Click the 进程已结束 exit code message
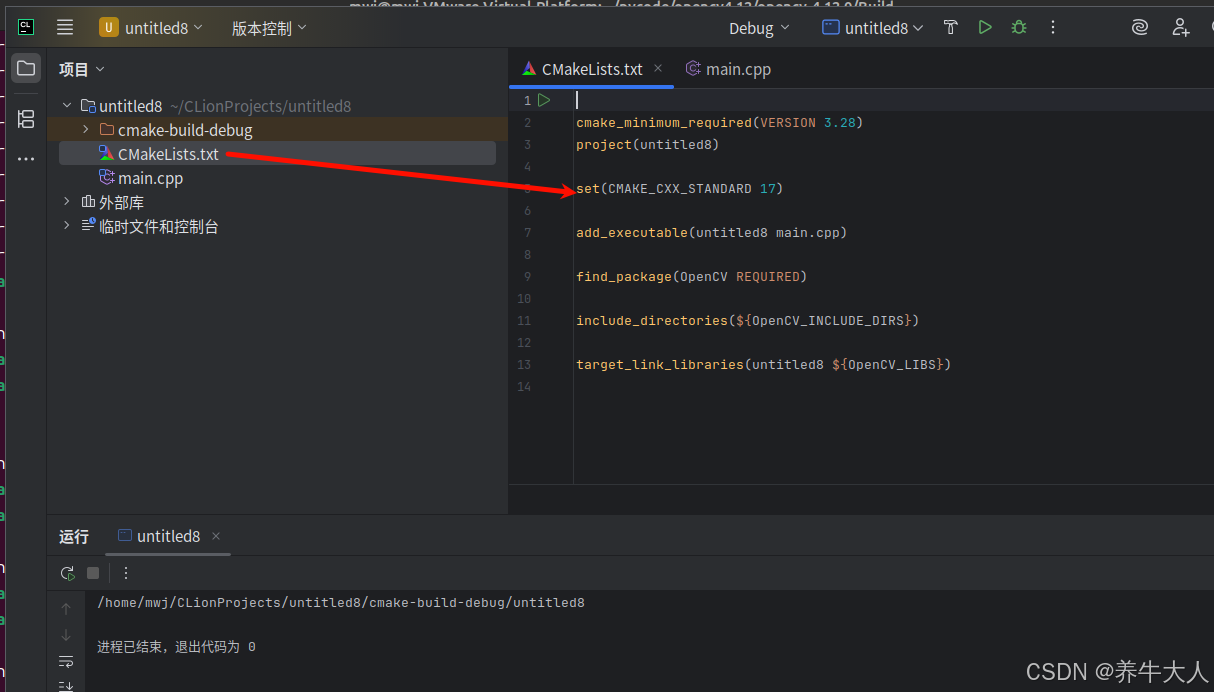The image size is (1214, 692). [x=176, y=647]
